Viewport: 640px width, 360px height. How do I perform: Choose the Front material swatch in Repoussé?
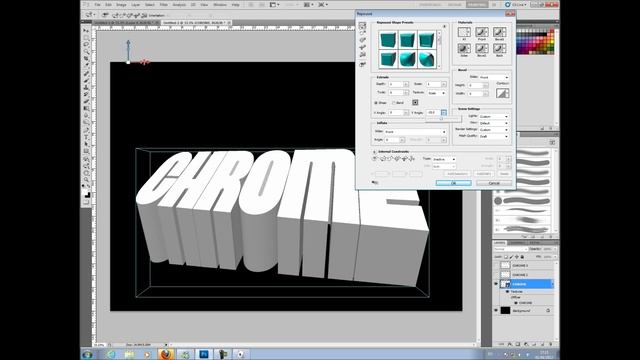click(x=482, y=32)
